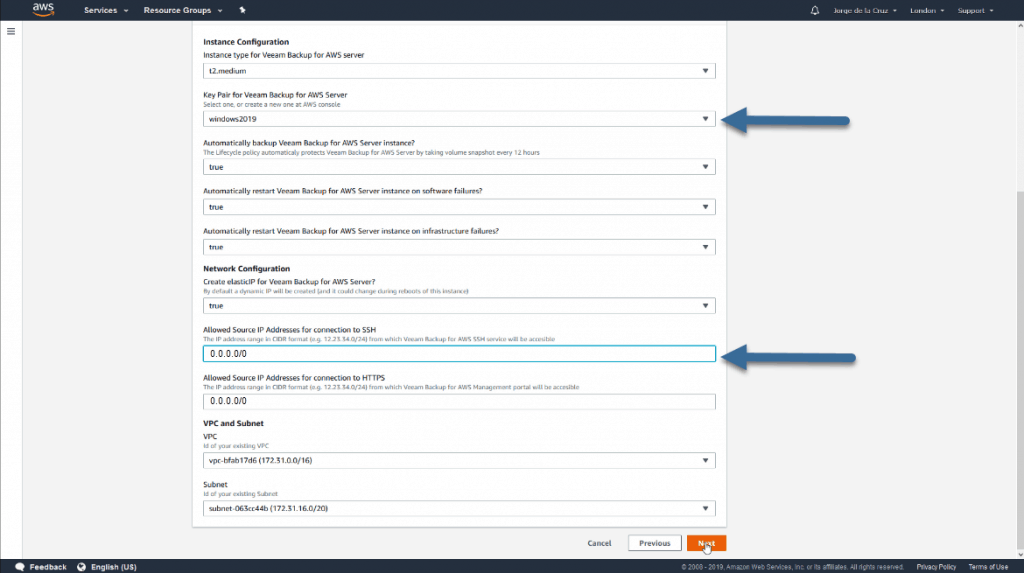Click the globe language icon

(82, 566)
